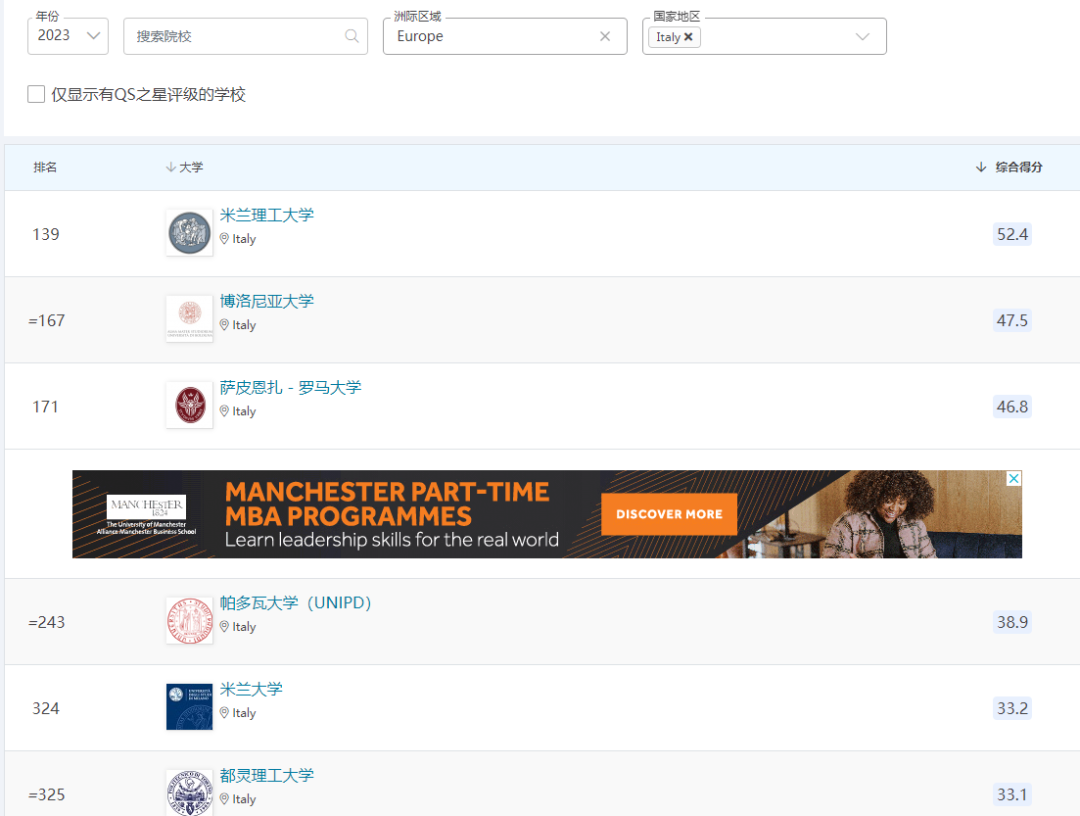This screenshot has width=1080, height=816.
Task: Clear the Europe region selection
Action: point(605,36)
